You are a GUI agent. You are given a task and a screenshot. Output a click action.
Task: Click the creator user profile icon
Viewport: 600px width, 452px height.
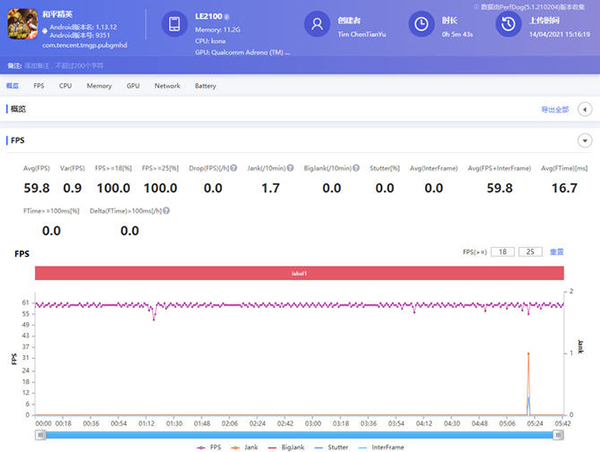coord(318,24)
